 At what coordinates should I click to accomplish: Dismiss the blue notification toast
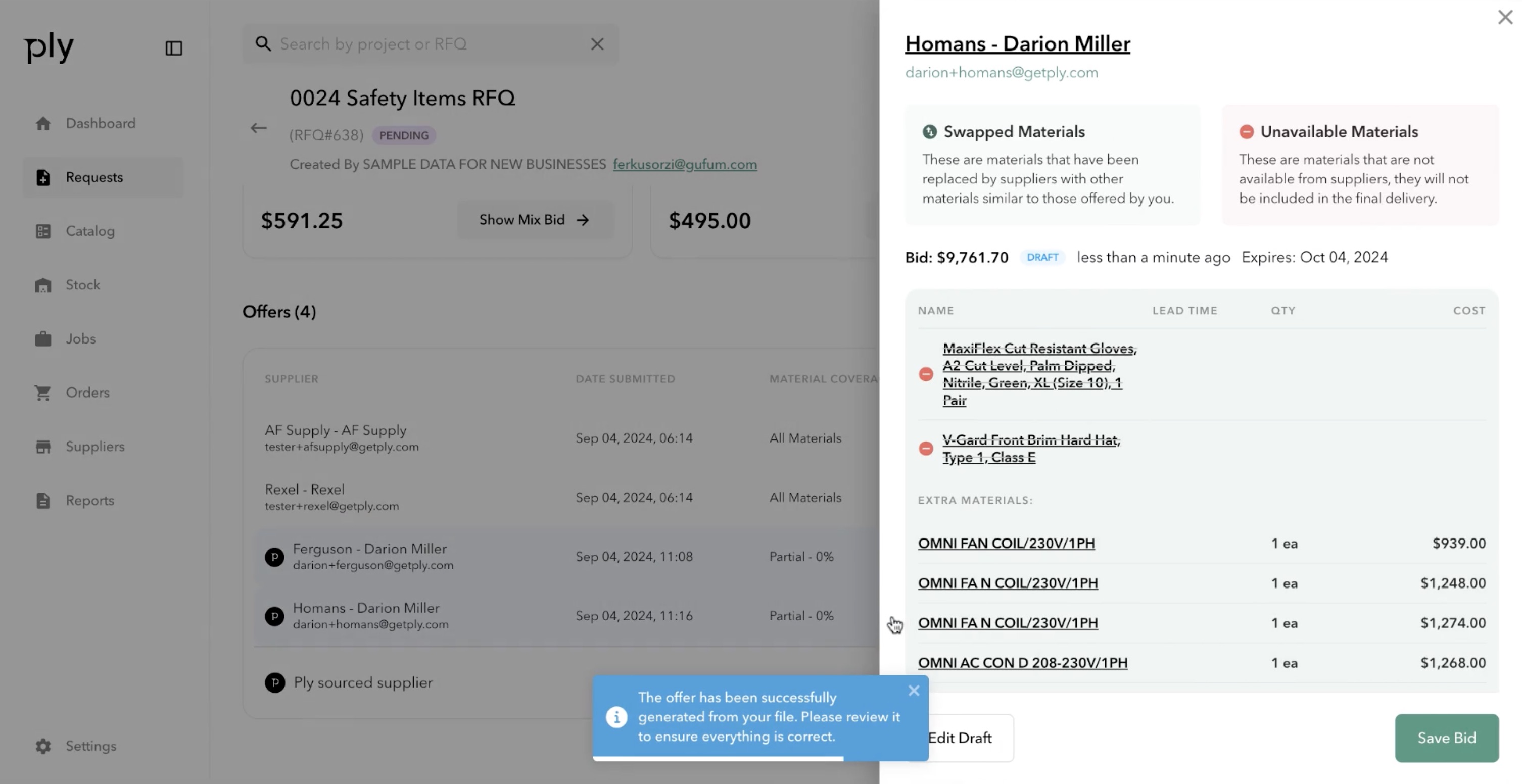pos(914,691)
